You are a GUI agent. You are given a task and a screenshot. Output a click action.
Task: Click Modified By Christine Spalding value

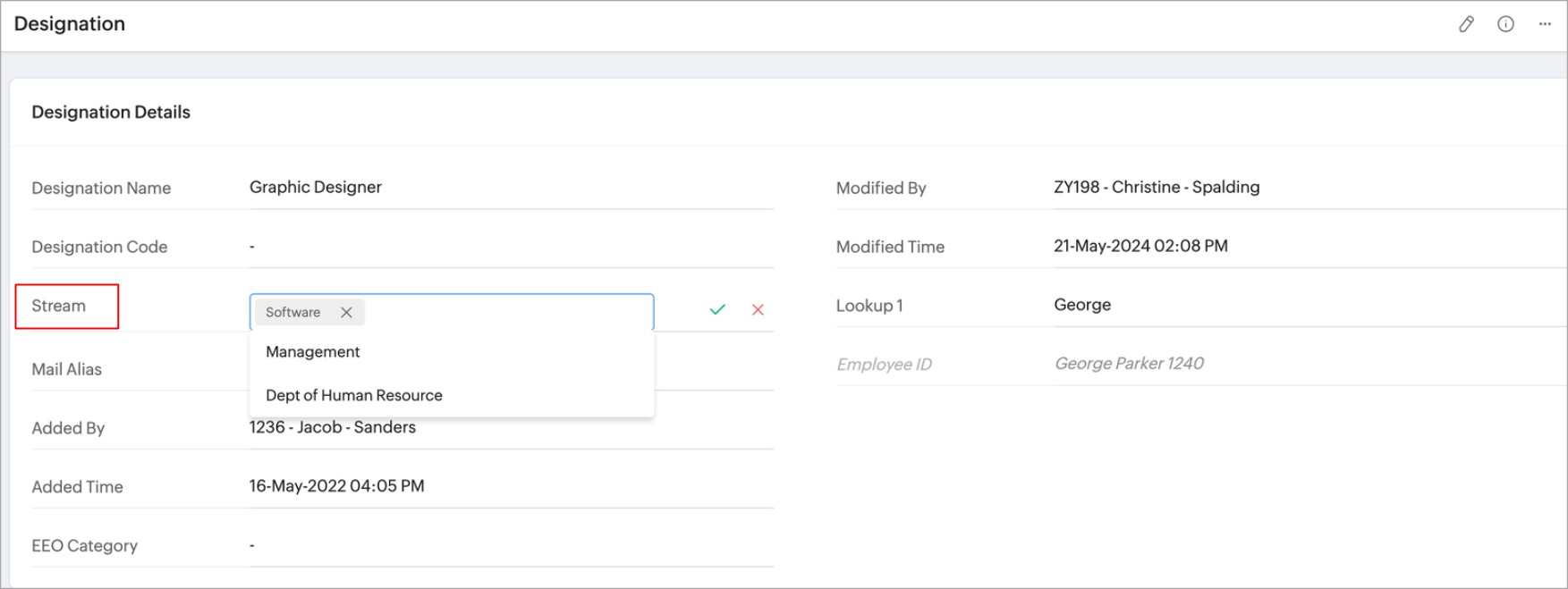(1157, 187)
